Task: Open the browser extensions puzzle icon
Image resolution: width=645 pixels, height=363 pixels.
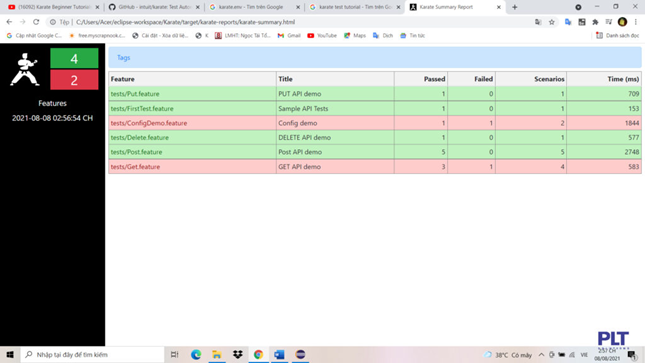Action: pyautogui.click(x=595, y=22)
